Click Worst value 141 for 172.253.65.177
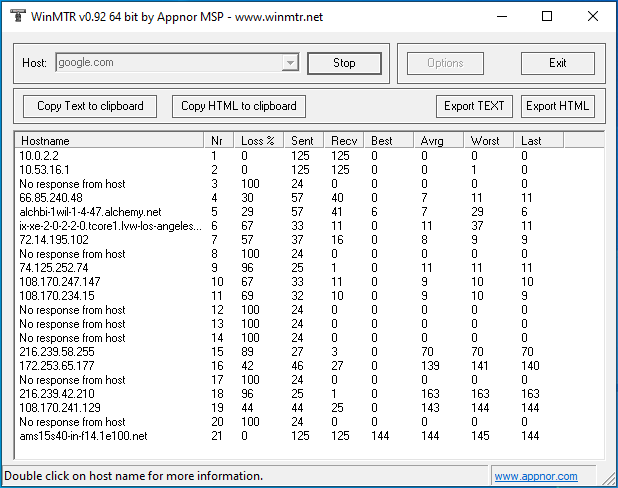618x488 pixels. point(480,366)
